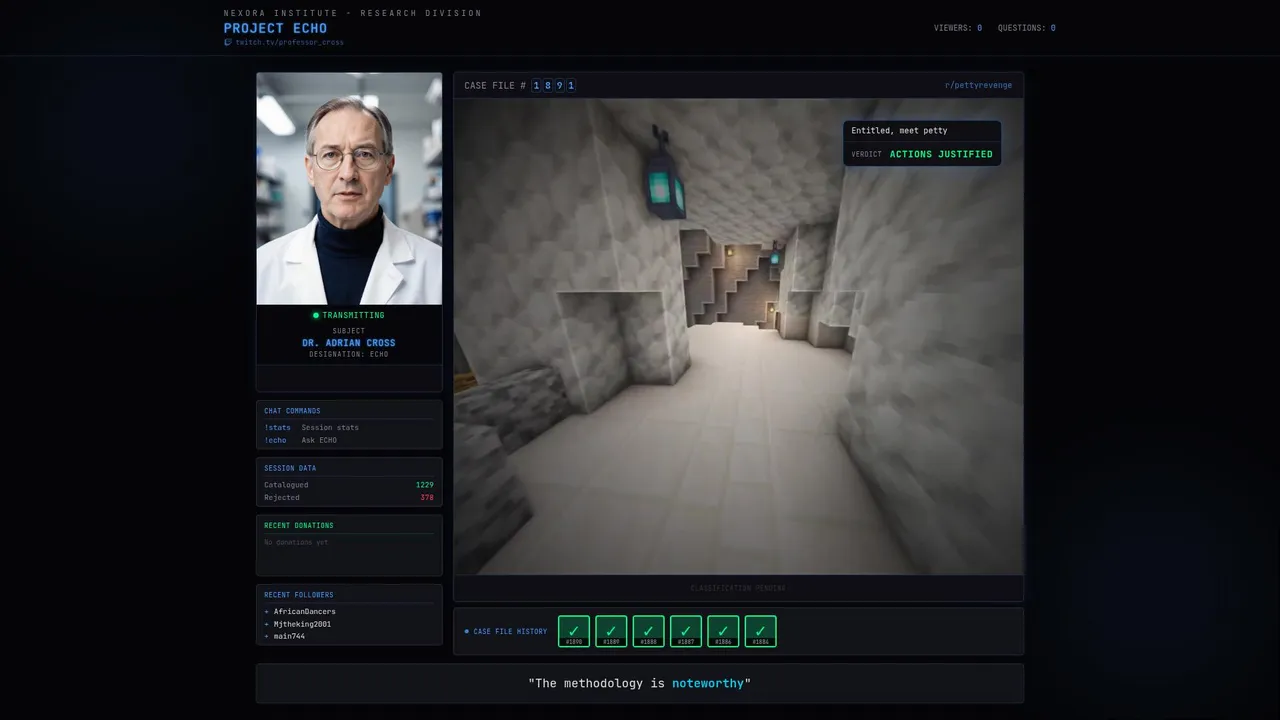The height and width of the screenshot is (720, 1280).
Task: Click the QUESTIONS counter
Action: coord(1027,28)
